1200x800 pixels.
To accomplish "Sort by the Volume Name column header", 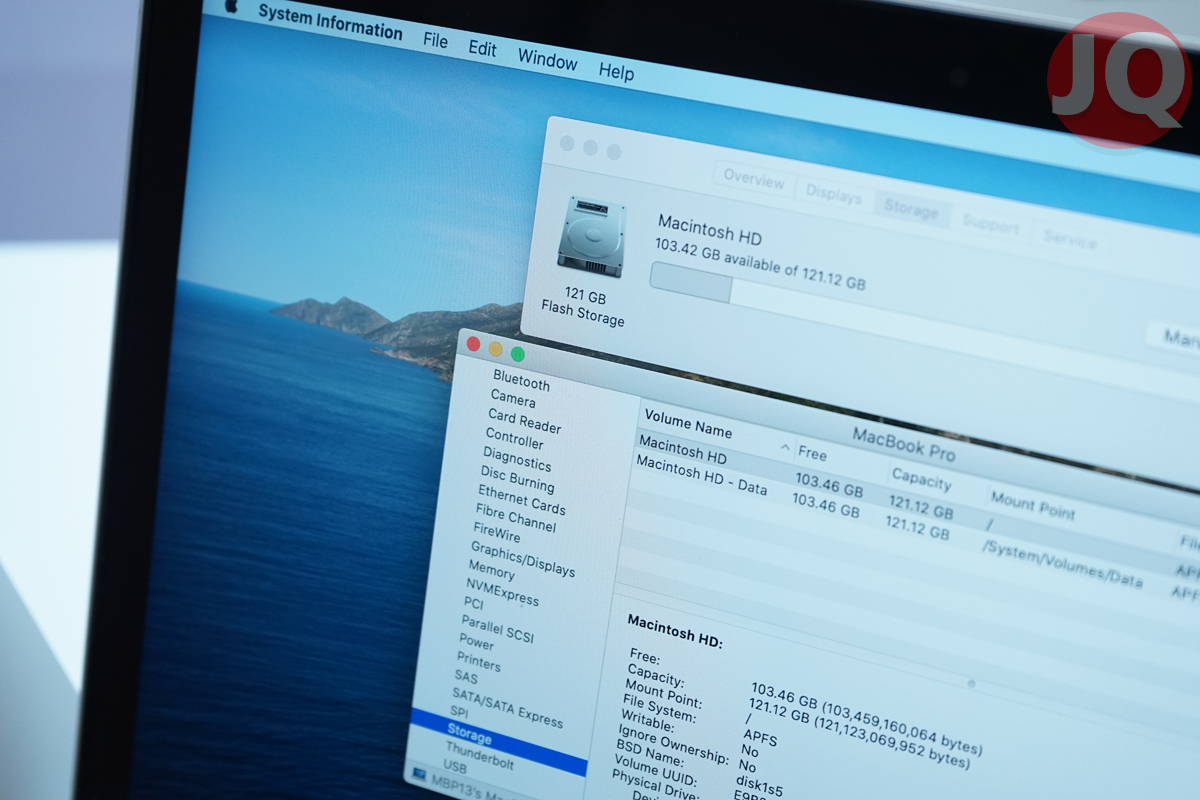I will pos(688,423).
